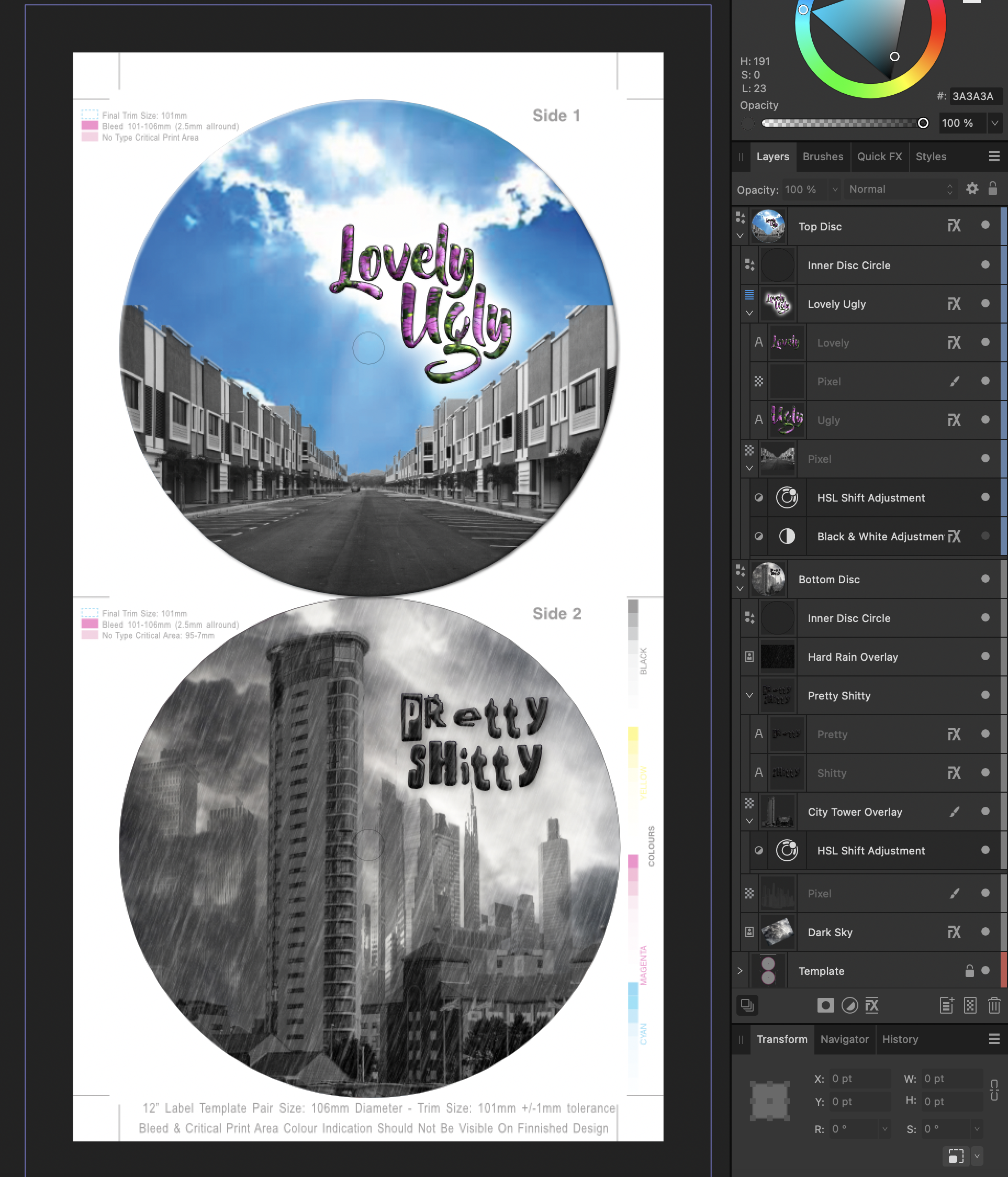Switch to the Brushes tab
The height and width of the screenshot is (1177, 1008).
(823, 157)
